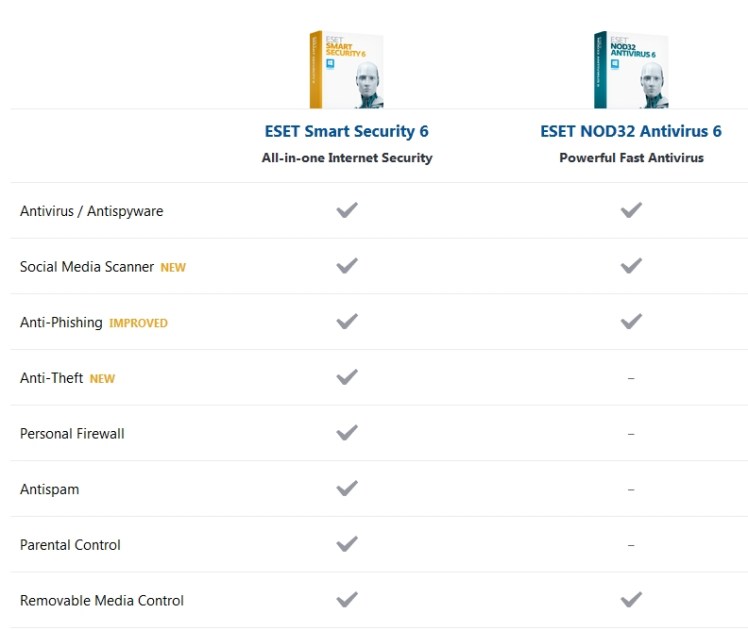Click the Personal Firewall feature label

coord(72,434)
